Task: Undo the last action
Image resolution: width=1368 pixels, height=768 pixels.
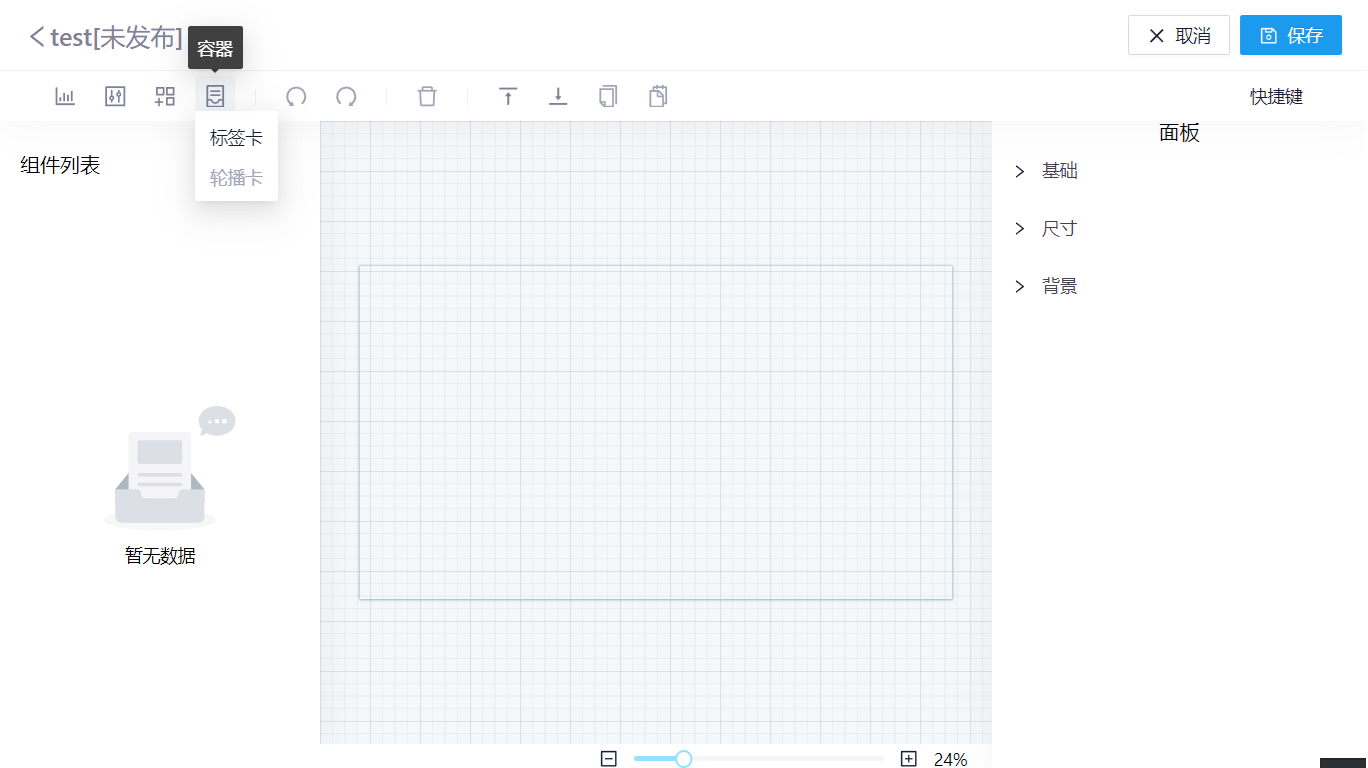Action: (x=296, y=96)
